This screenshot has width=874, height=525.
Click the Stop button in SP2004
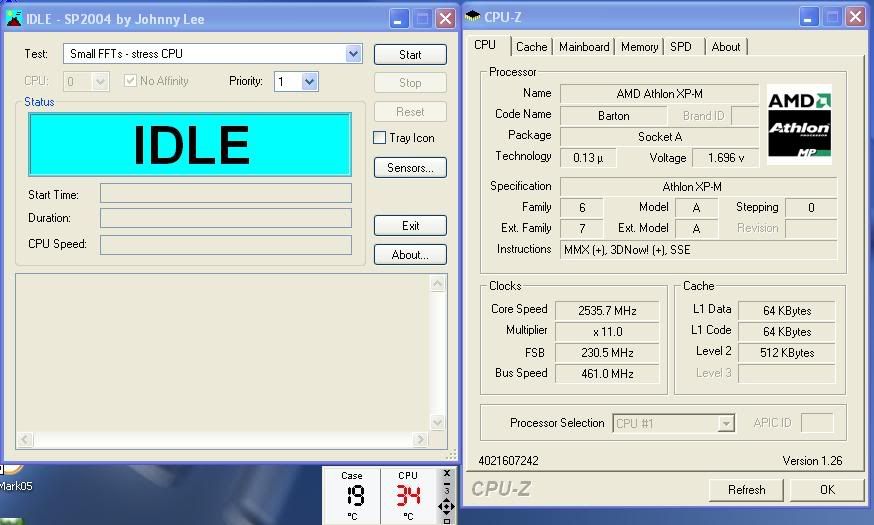[410, 83]
